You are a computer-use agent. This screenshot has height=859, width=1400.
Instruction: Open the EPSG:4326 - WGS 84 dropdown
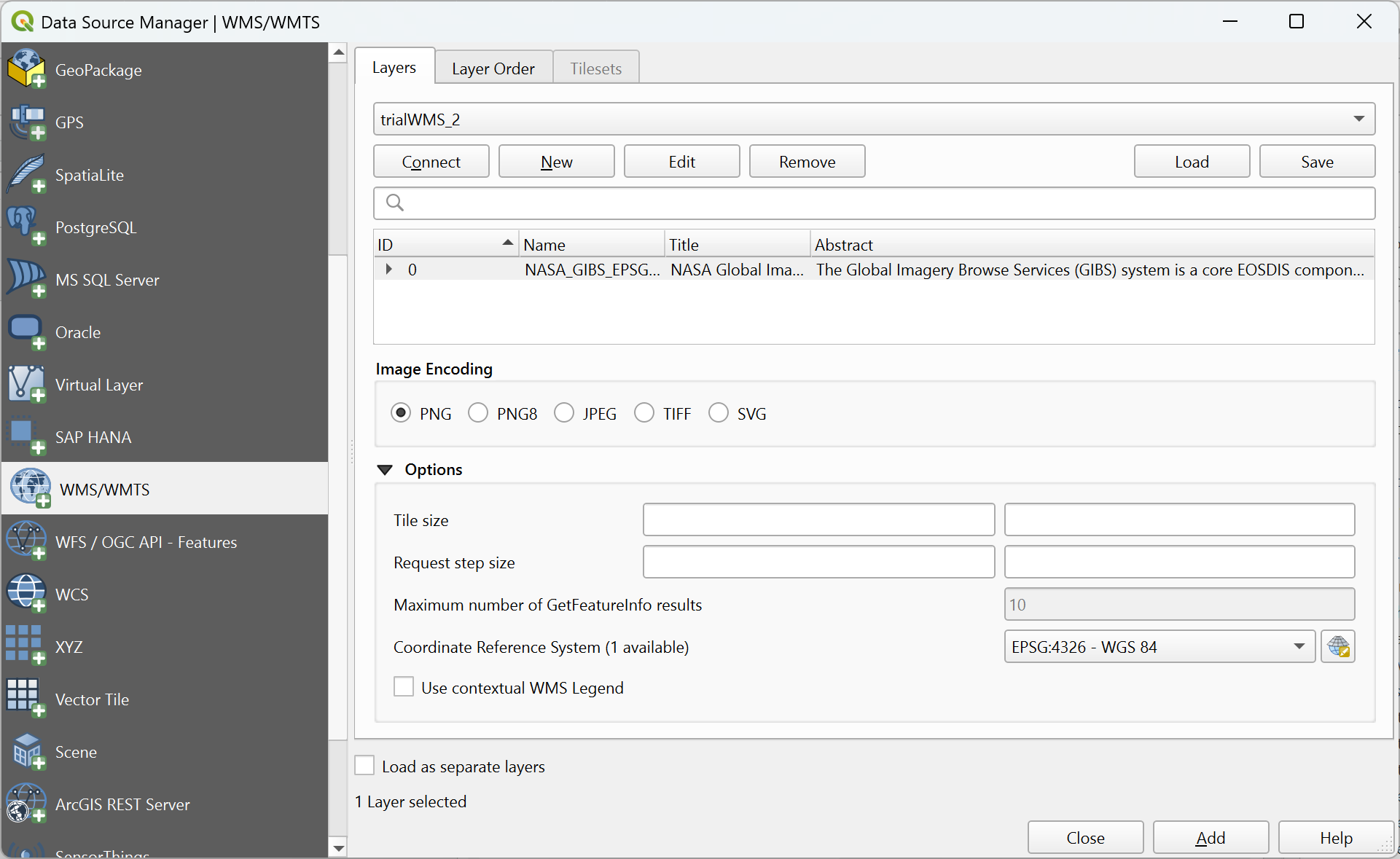(x=1160, y=646)
